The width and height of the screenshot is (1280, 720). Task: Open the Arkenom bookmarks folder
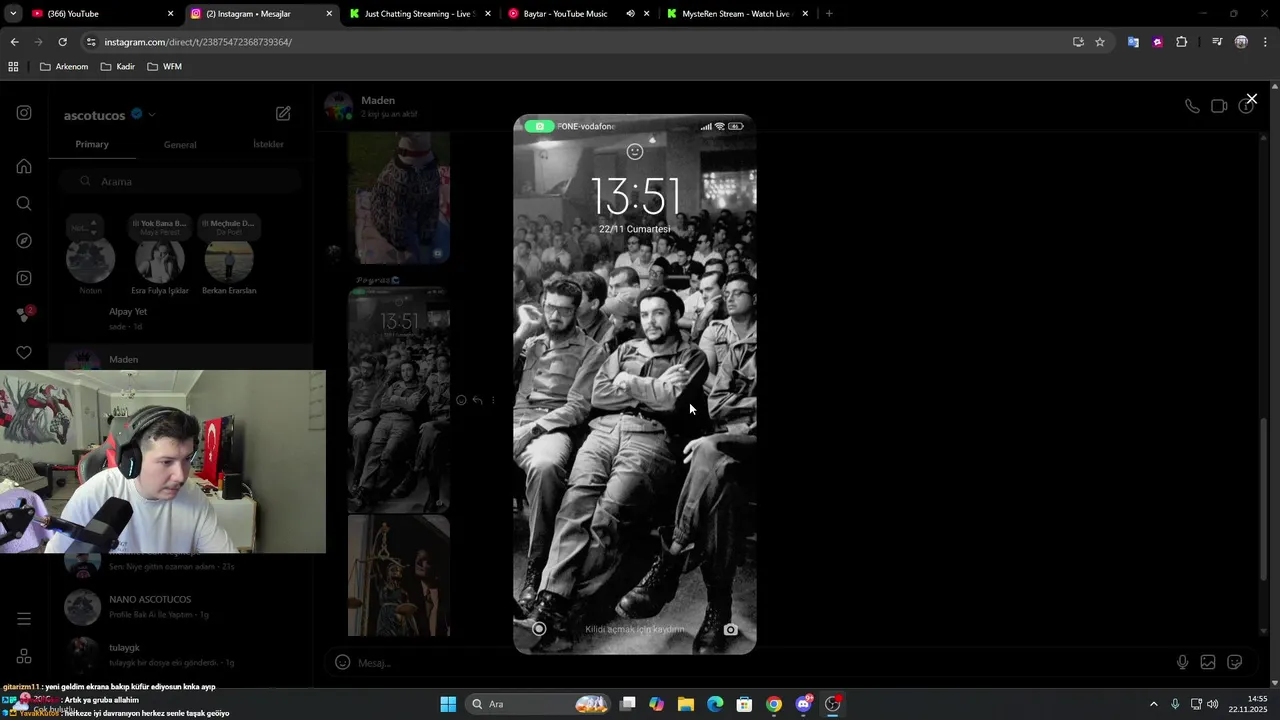64,67
